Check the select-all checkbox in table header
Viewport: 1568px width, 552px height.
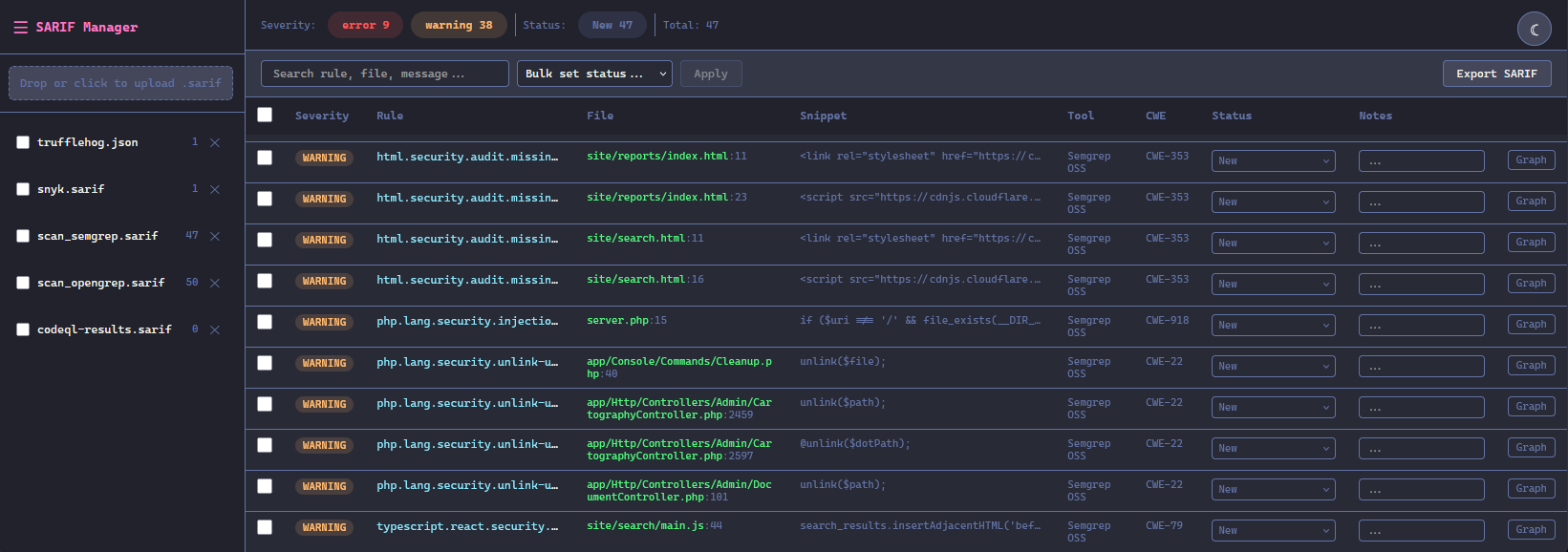pos(265,115)
